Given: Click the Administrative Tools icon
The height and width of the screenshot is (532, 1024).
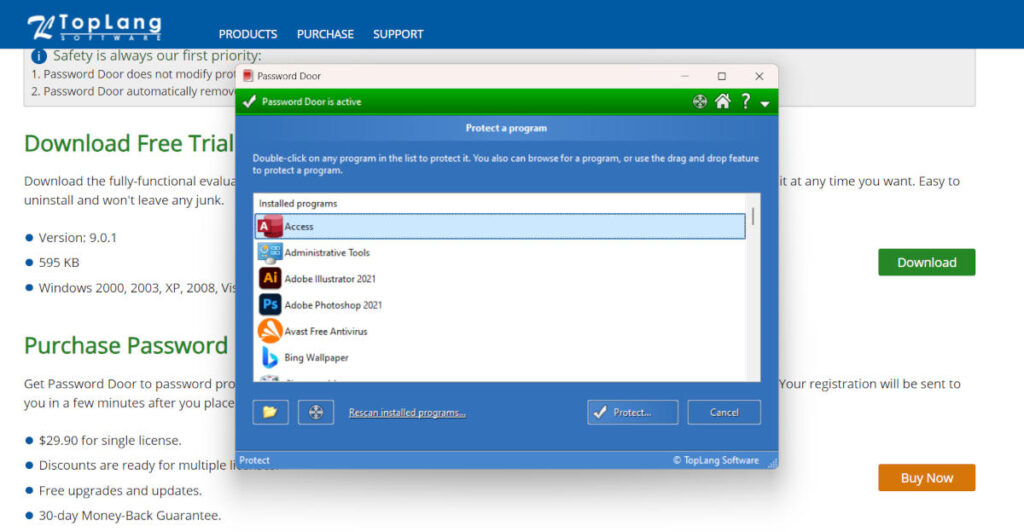Looking at the screenshot, I should click(x=270, y=253).
